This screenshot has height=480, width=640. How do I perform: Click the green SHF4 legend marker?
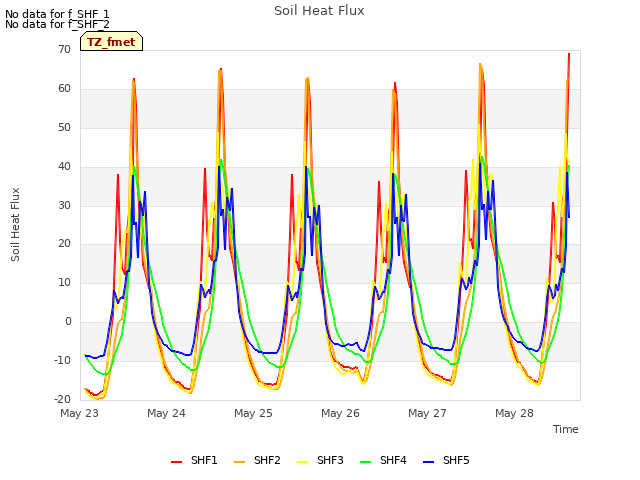(x=365, y=462)
